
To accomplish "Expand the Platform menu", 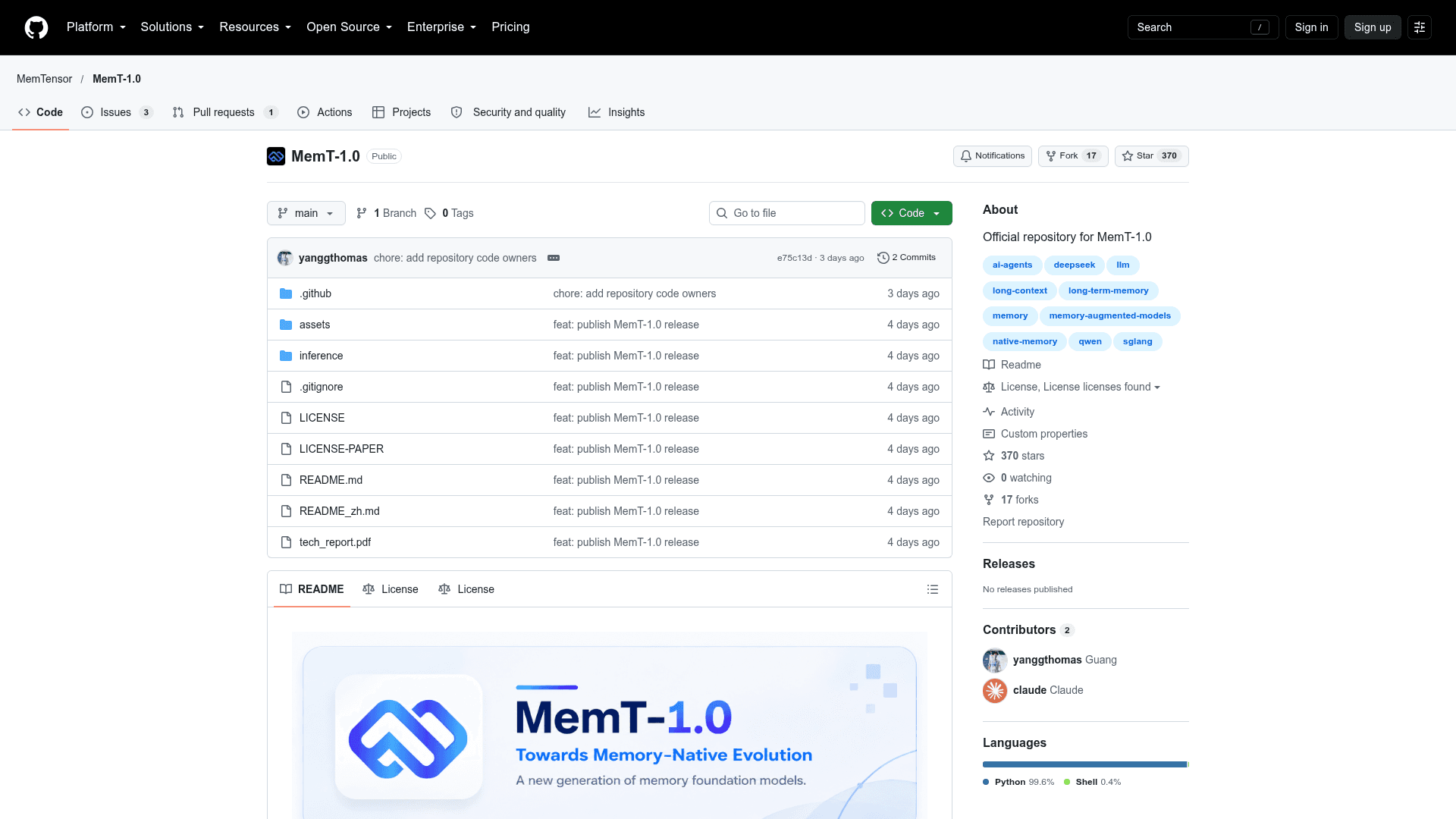I will tap(96, 27).
